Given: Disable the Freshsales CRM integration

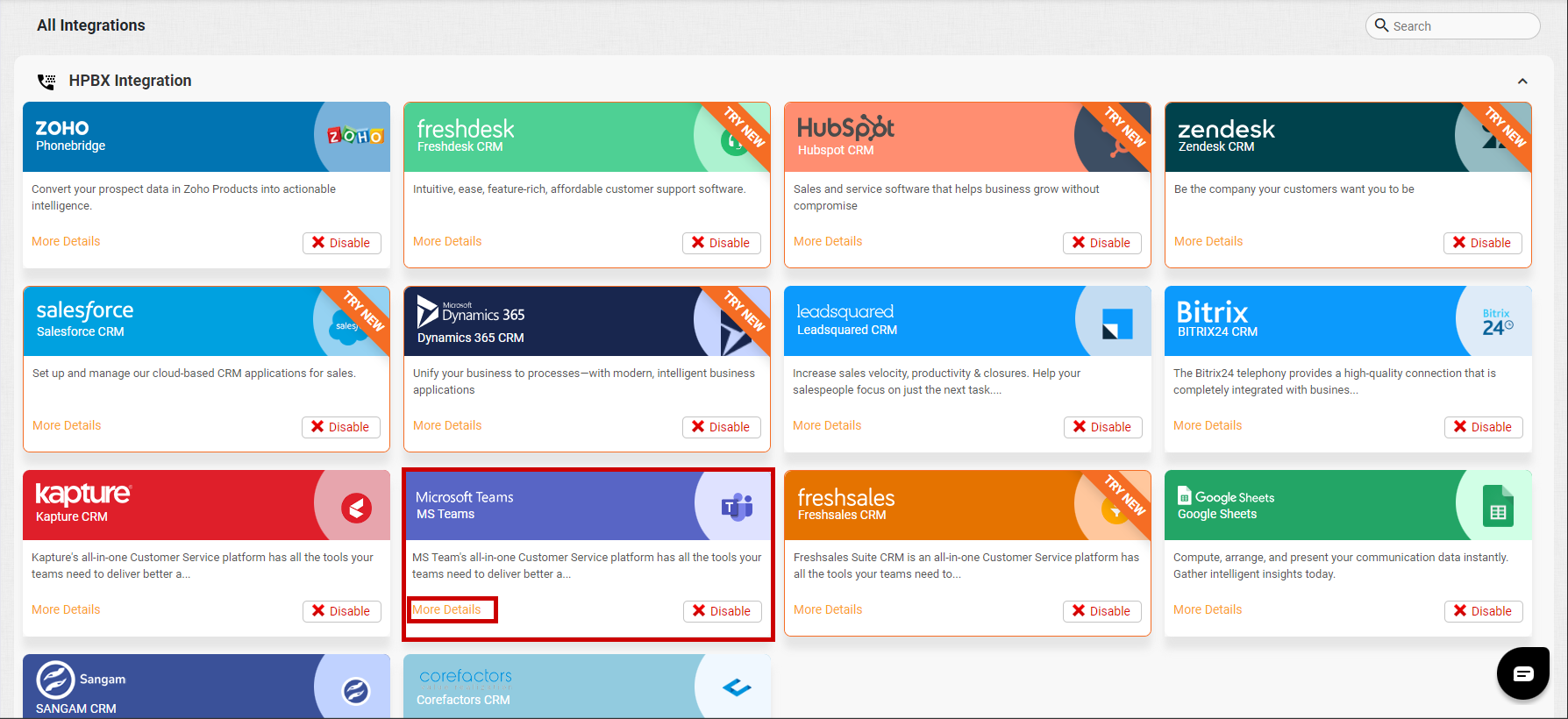Looking at the screenshot, I should [x=1102, y=611].
